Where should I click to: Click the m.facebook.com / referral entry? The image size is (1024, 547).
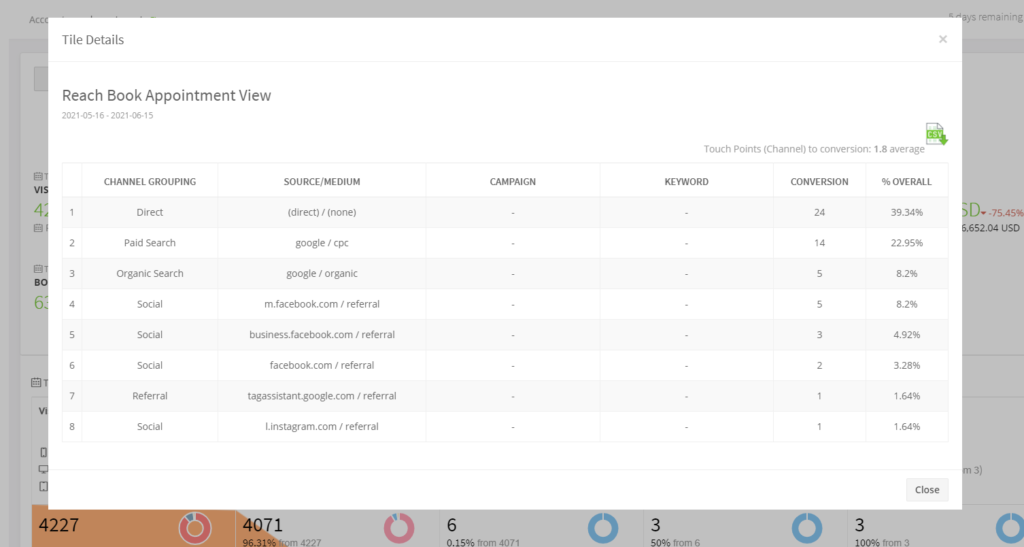pyautogui.click(x=322, y=304)
